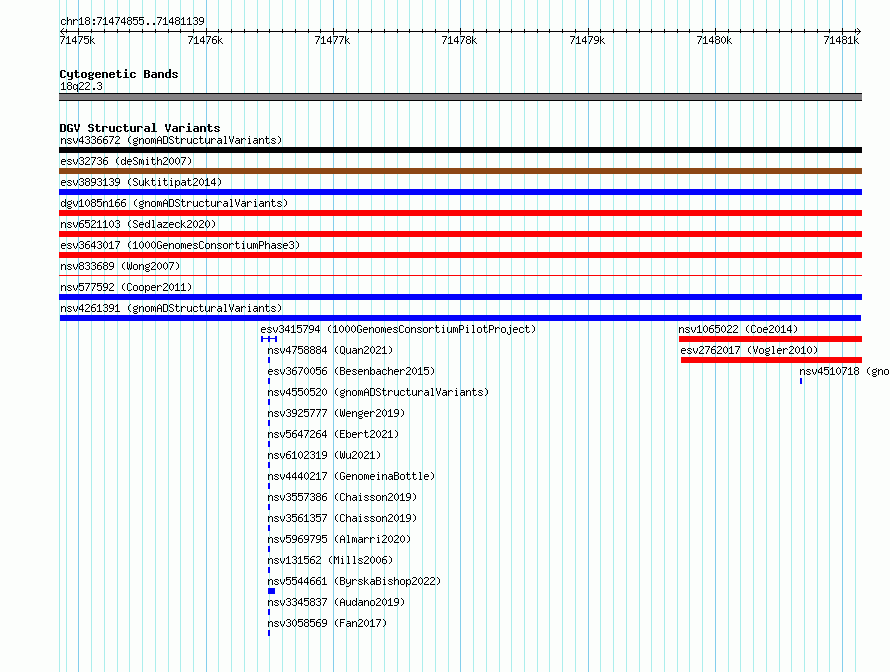Viewport: 890px width, 672px height.
Task: Open nsv131562 (Mills2006) label
Action: 330,560
